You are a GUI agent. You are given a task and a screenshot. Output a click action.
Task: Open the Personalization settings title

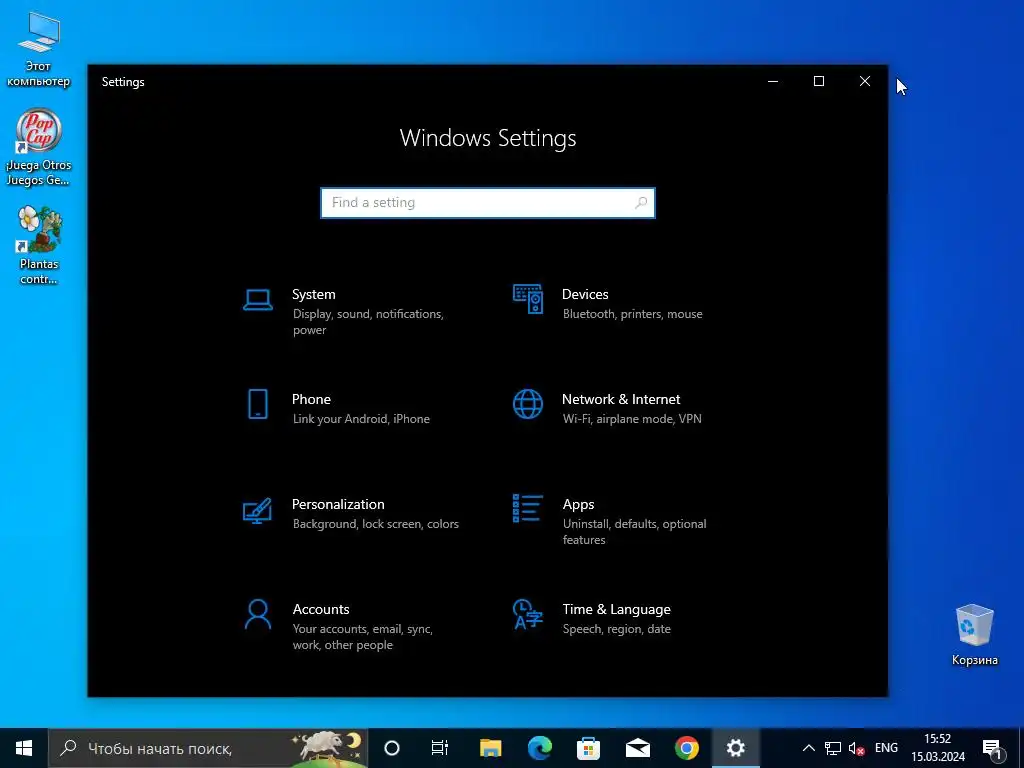338,505
